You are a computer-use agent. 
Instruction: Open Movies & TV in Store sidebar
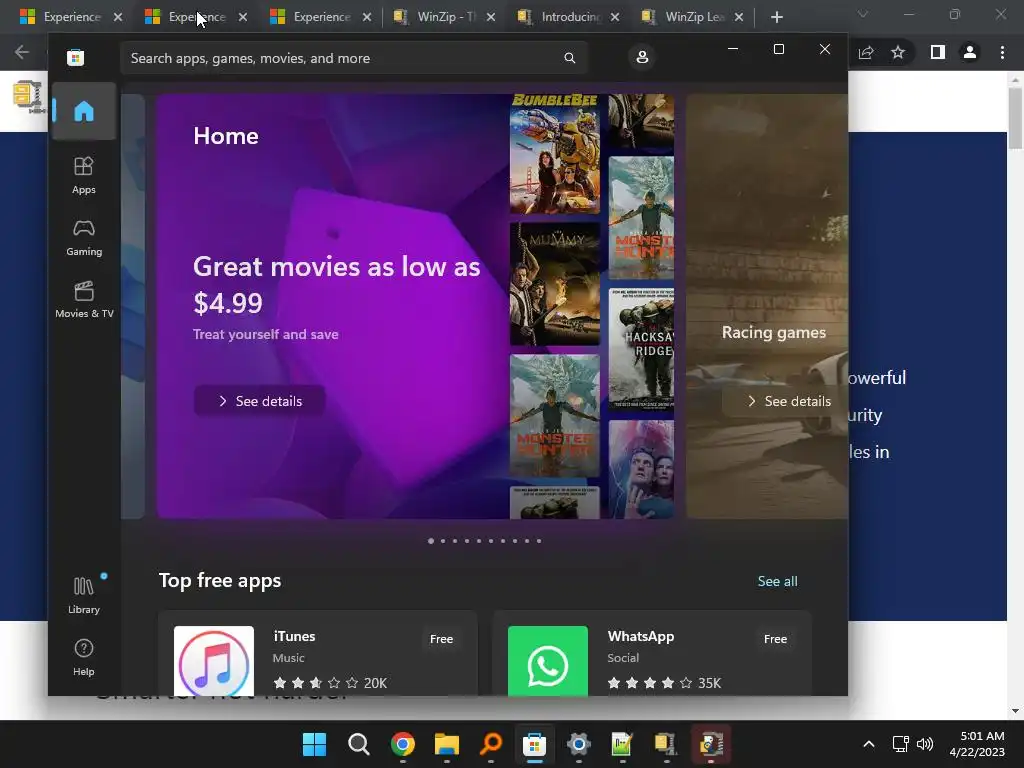point(84,300)
